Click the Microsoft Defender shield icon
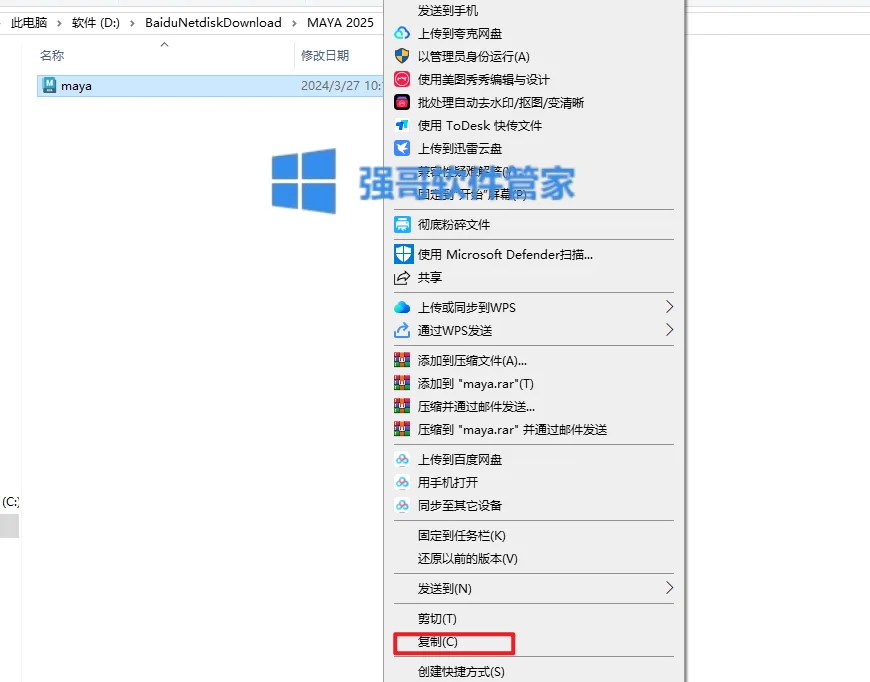Image resolution: width=870 pixels, height=682 pixels. [403, 254]
